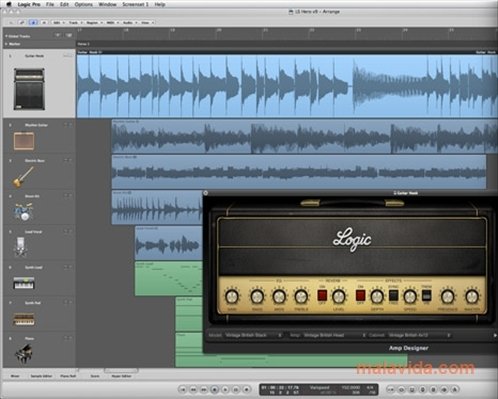Toggle the link icon in Arrange toolbar
Viewport: 498px width, 399px height.
(x=22, y=23)
